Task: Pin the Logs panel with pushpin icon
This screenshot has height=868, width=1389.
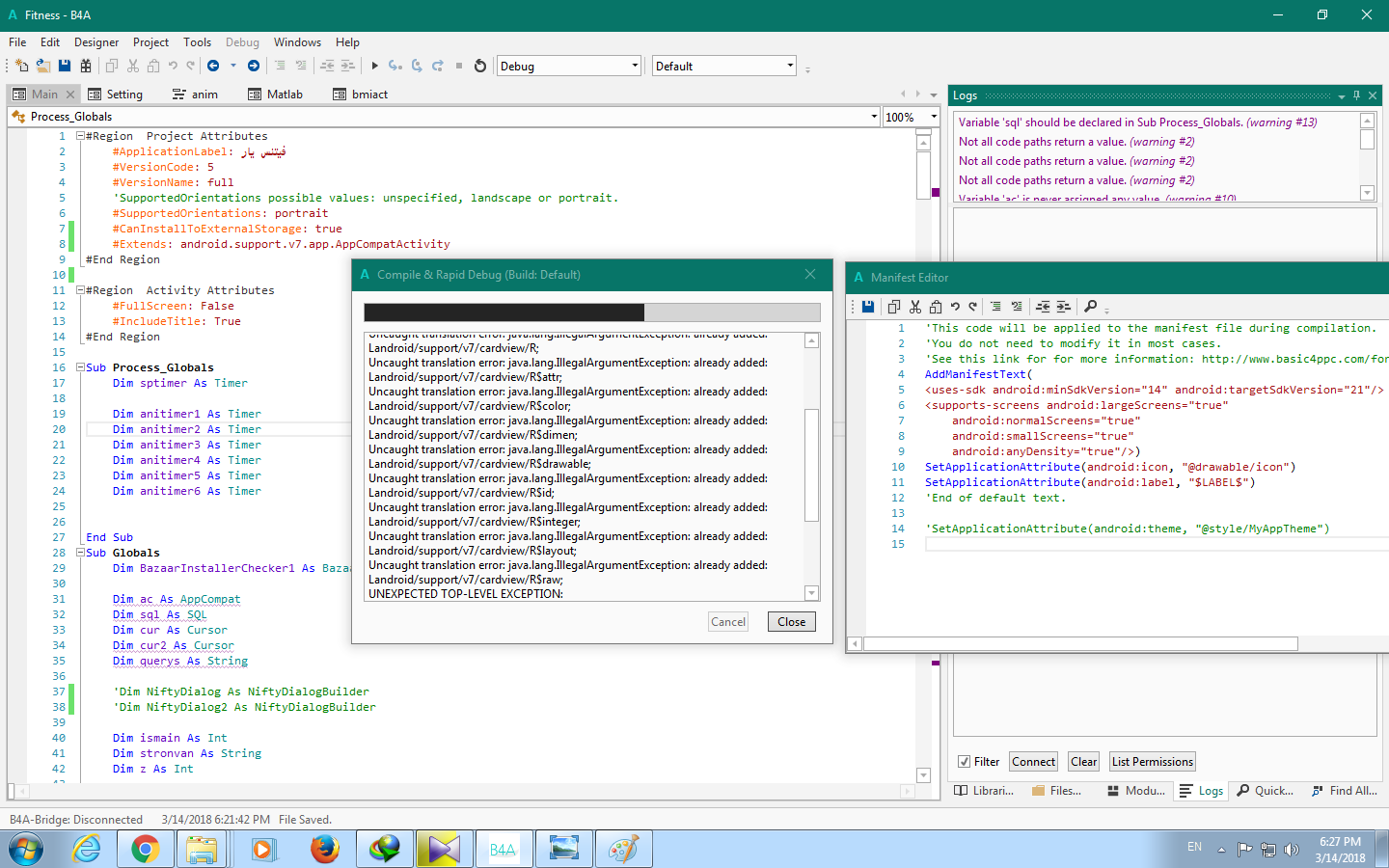Action: [1356, 95]
